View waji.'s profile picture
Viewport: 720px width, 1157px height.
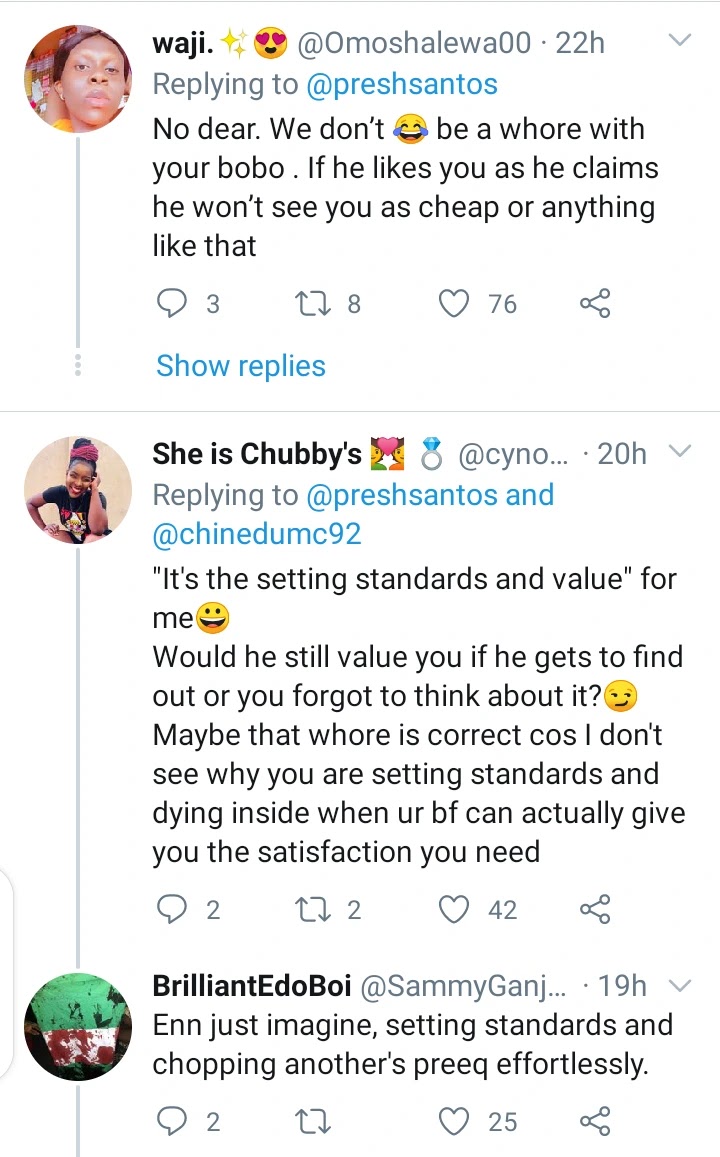tap(77, 80)
